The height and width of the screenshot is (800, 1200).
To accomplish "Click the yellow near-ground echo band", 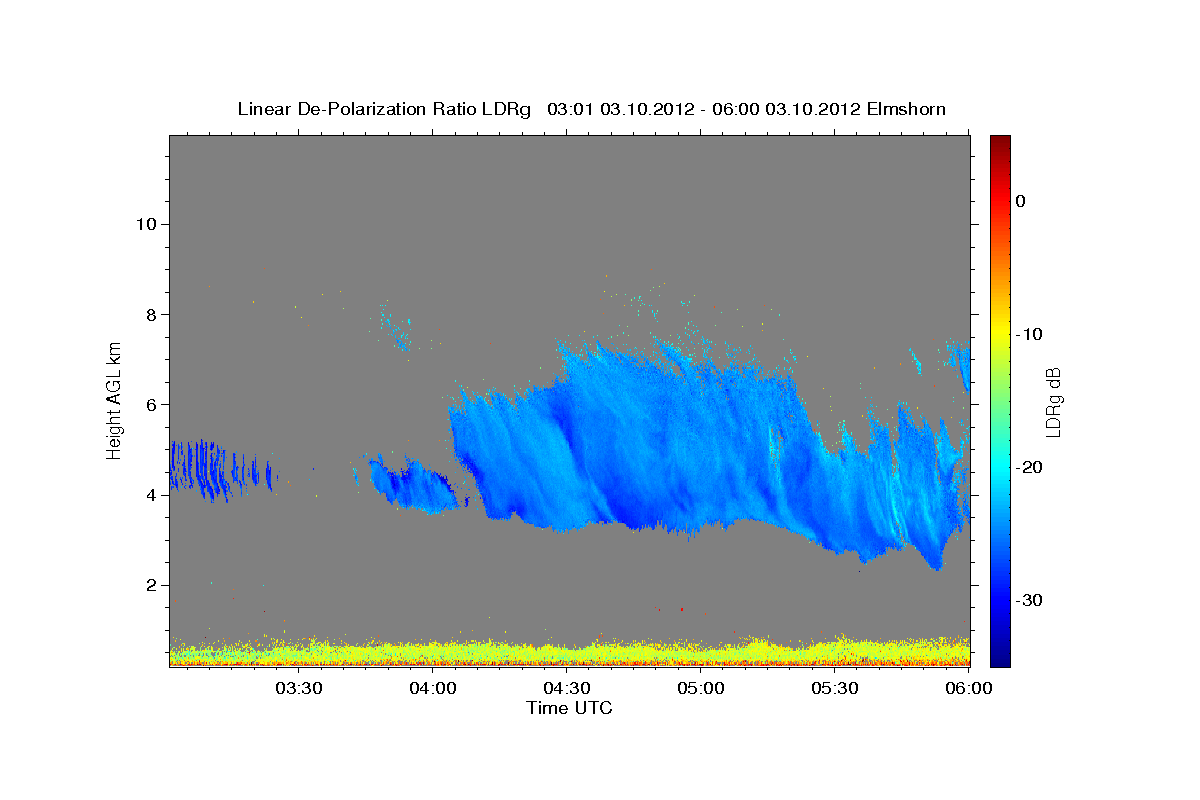I will pyautogui.click(x=570, y=653).
